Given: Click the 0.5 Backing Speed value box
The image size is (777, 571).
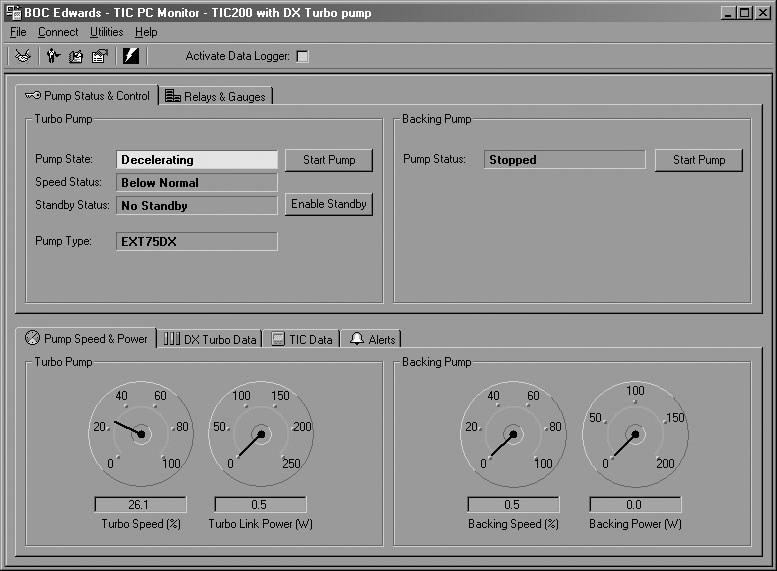Looking at the screenshot, I should point(513,505).
